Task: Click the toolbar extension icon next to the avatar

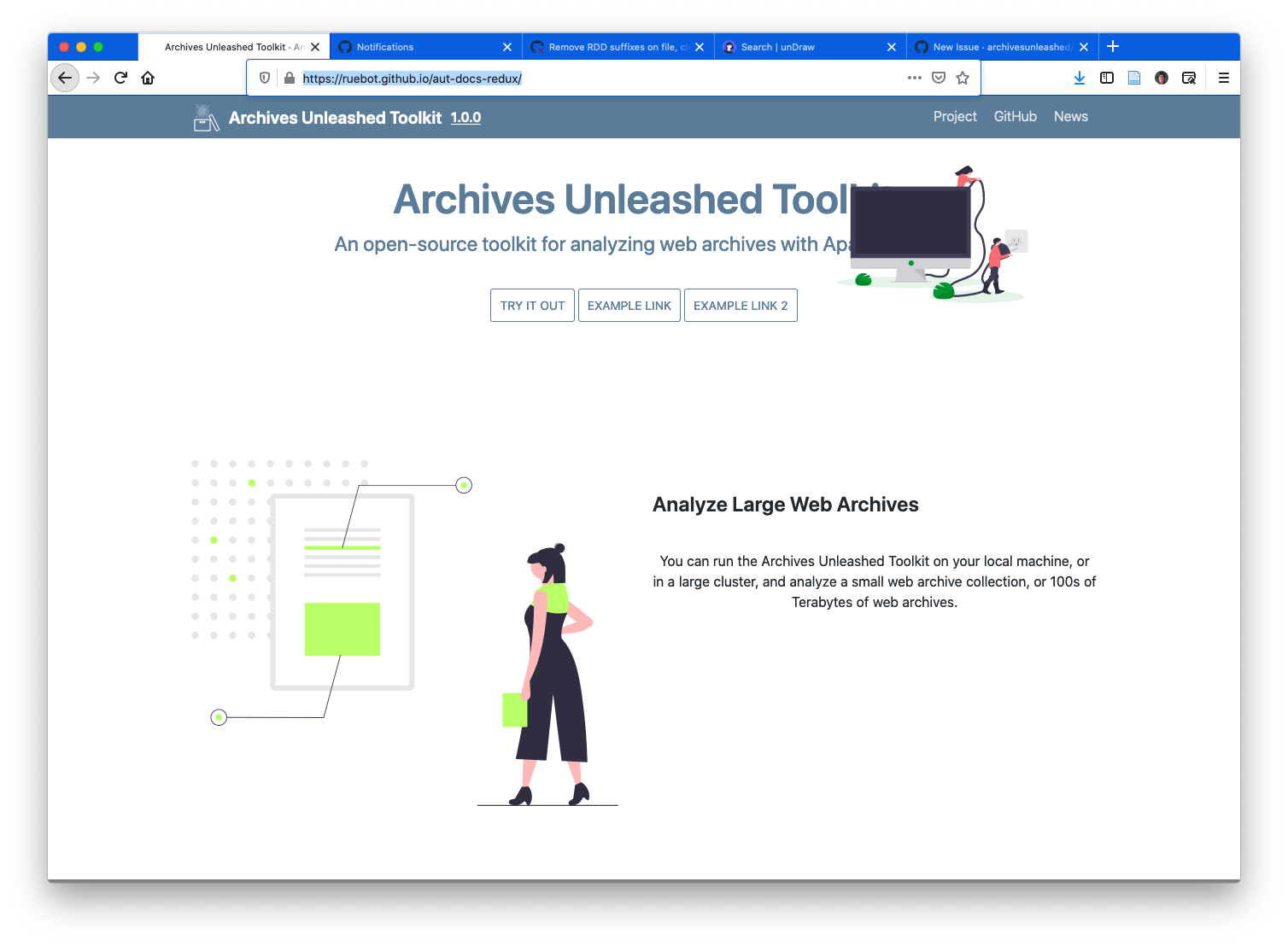Action: coord(1189,78)
